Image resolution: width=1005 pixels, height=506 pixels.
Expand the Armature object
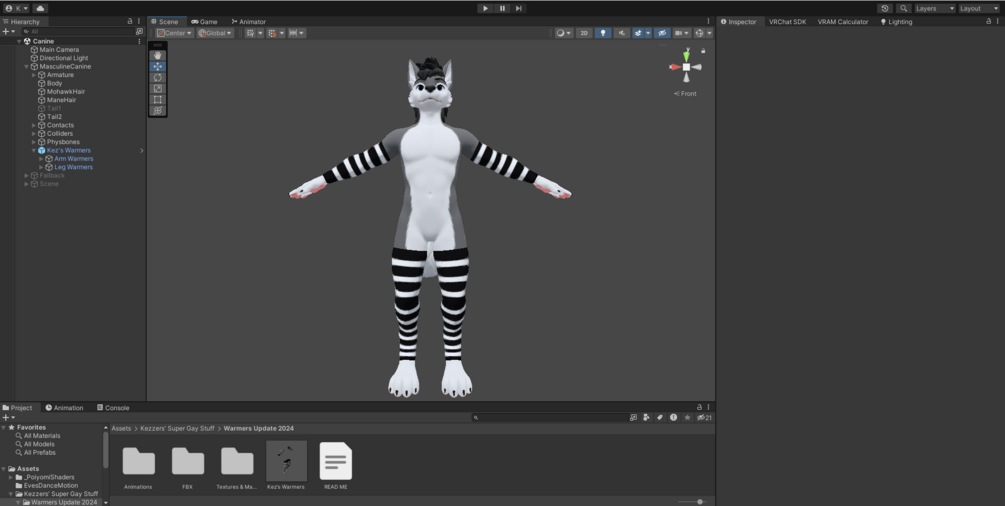pyautogui.click(x=34, y=75)
